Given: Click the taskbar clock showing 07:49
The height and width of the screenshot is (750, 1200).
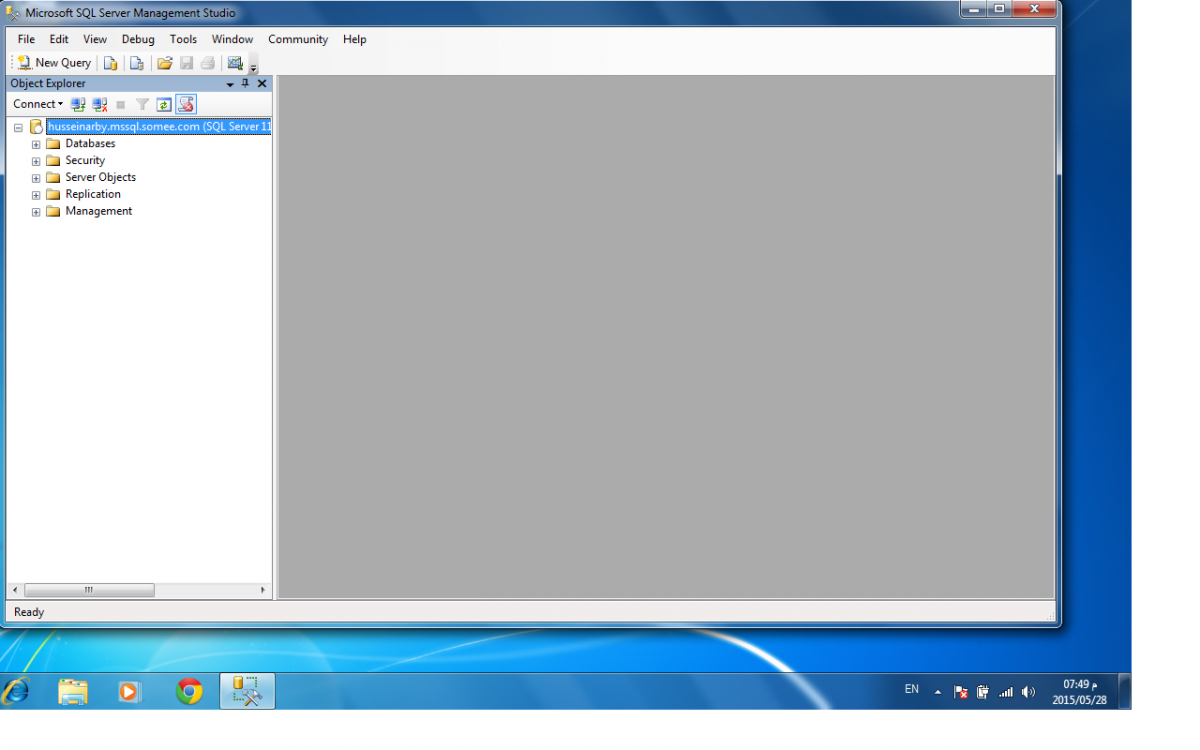Looking at the screenshot, I should 1079,692.
